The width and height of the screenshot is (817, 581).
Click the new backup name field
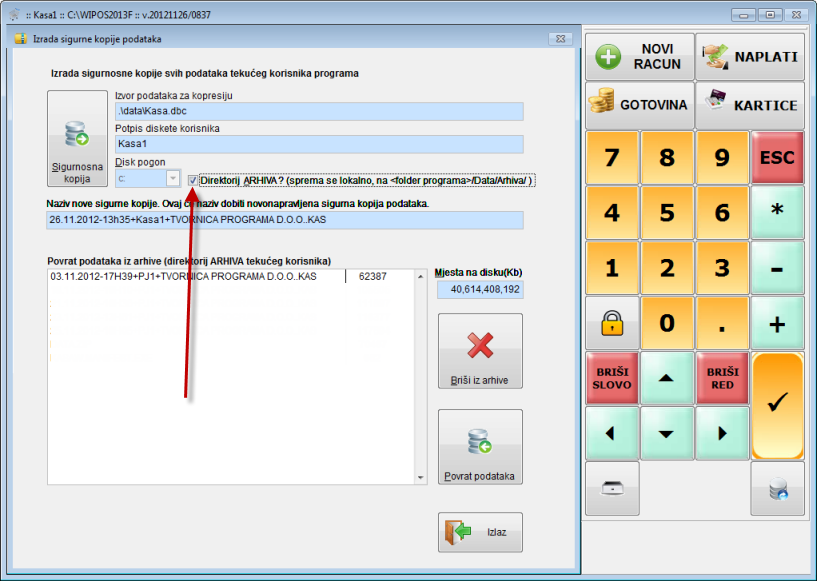(x=285, y=220)
